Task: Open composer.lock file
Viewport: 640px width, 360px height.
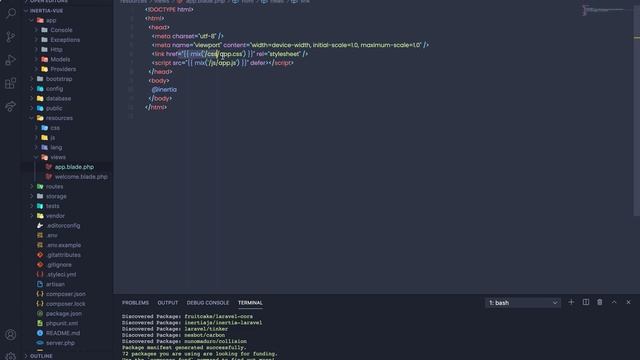Action: click(x=67, y=304)
